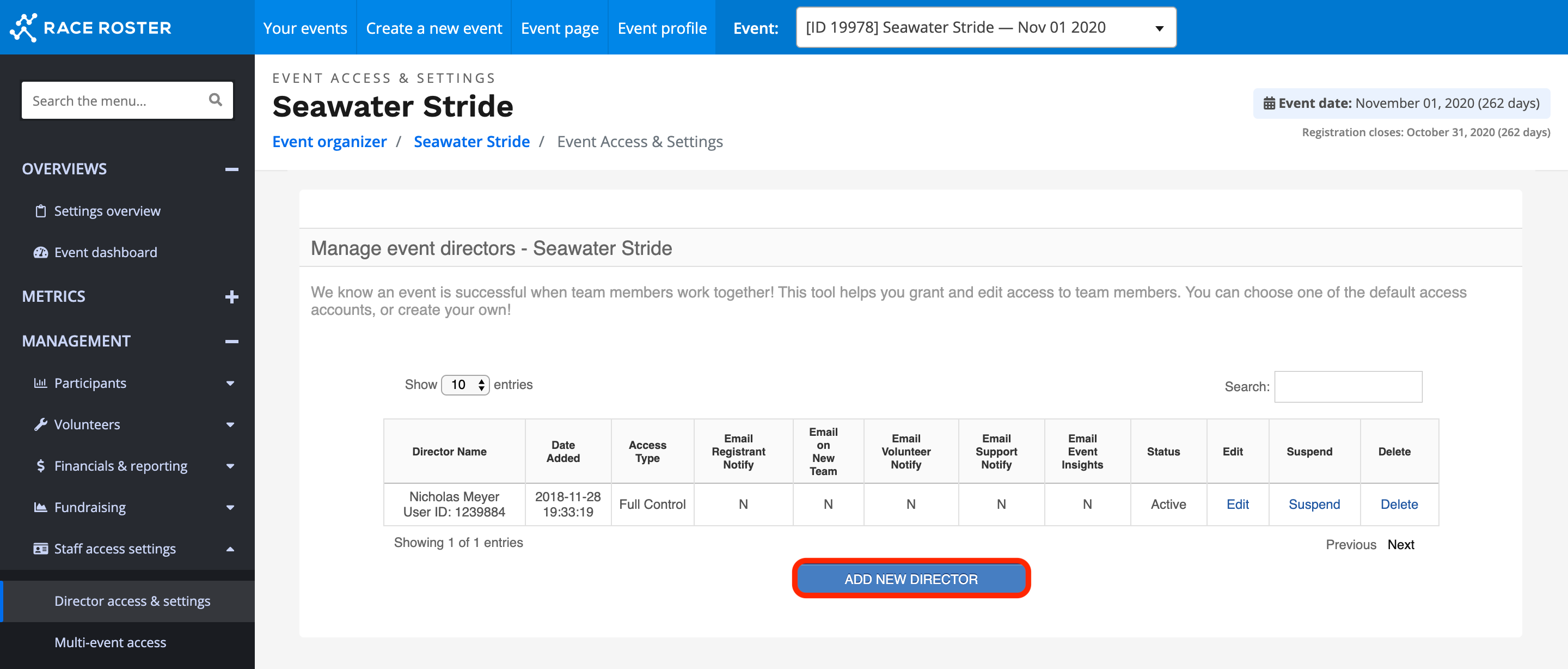The height and width of the screenshot is (669, 1568).
Task: Expand the Participants submenu arrow
Action: pyautogui.click(x=230, y=383)
